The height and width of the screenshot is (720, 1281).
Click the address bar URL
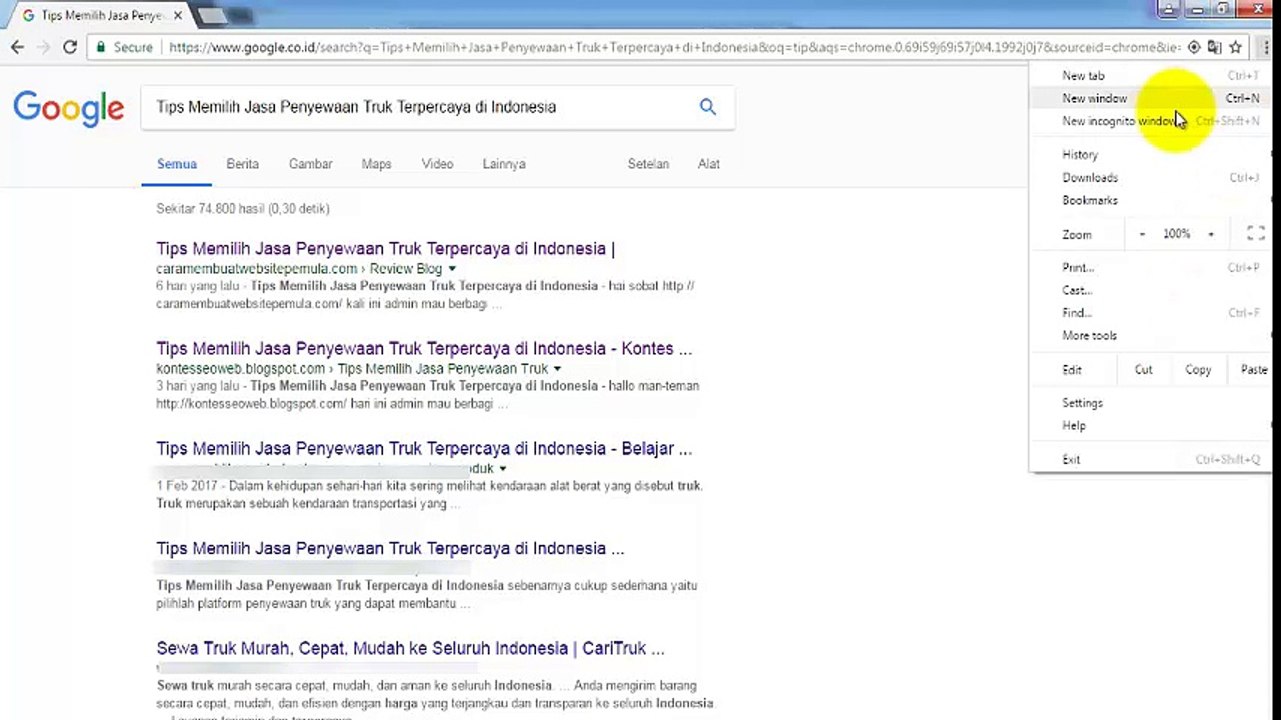click(675, 47)
